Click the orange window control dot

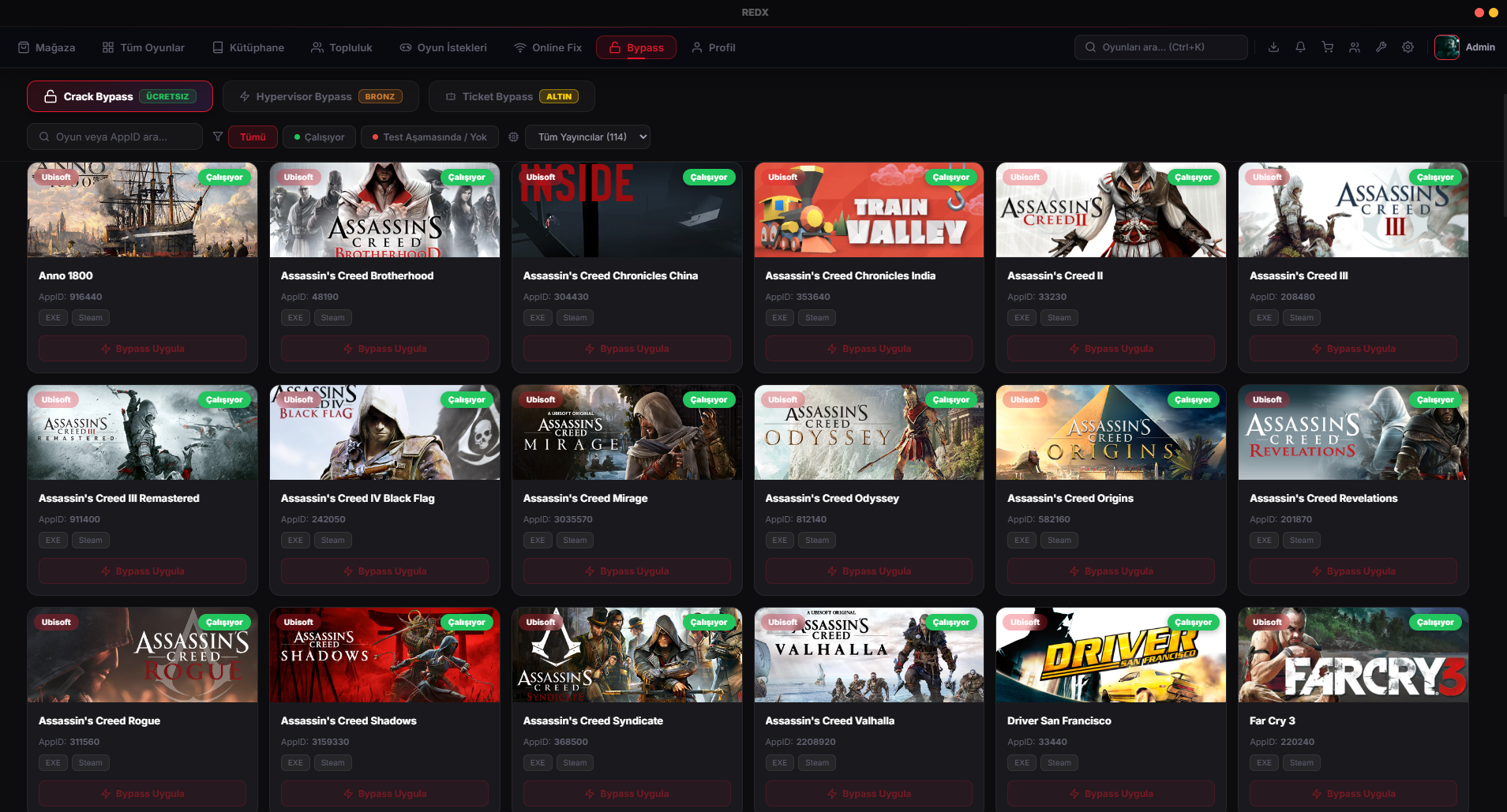pos(1493,13)
